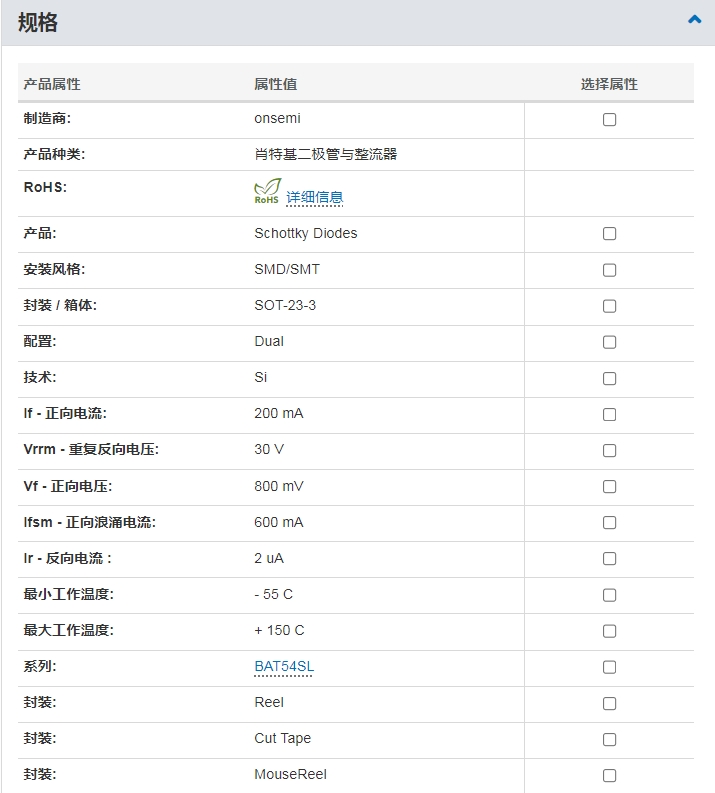Viewport: 715px width, 793px height.
Task: Click the 产品属性 column header
Action: [52, 84]
